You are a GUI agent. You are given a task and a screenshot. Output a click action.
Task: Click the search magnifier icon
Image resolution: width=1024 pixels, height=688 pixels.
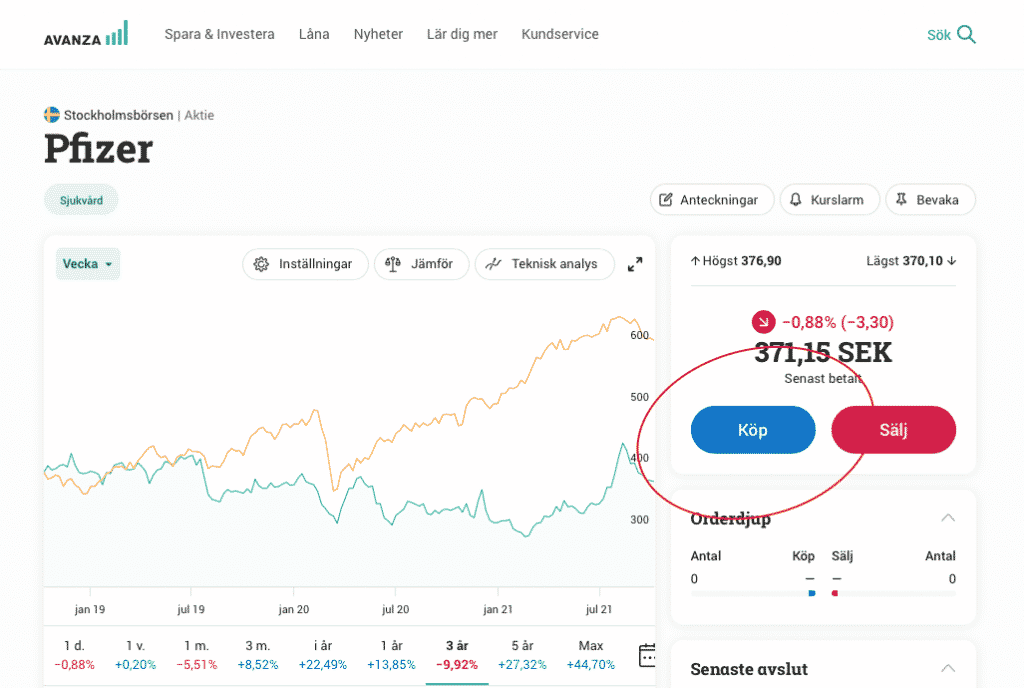(x=966, y=34)
